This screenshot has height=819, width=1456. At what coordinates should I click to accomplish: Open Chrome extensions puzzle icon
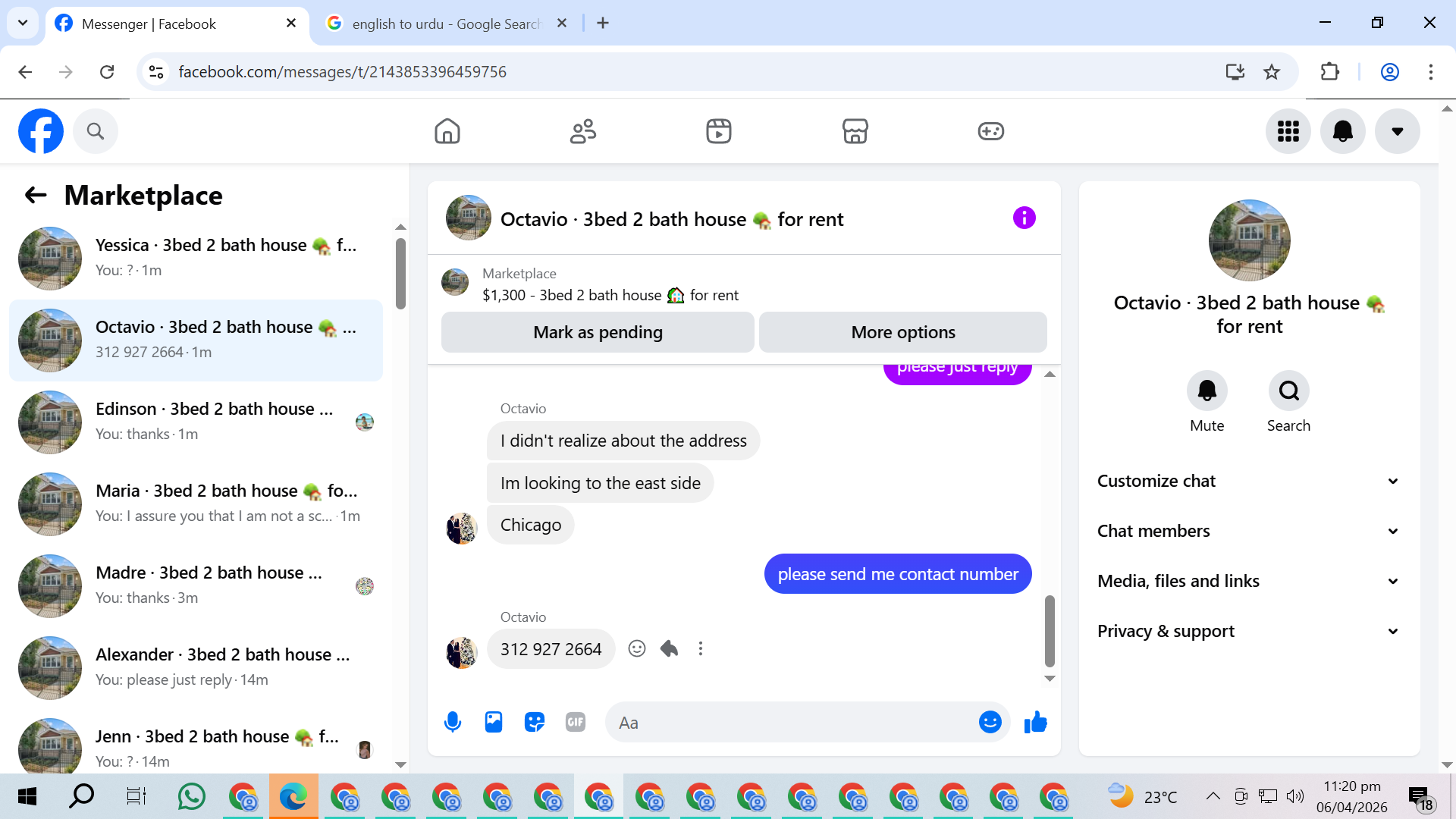tap(1330, 72)
